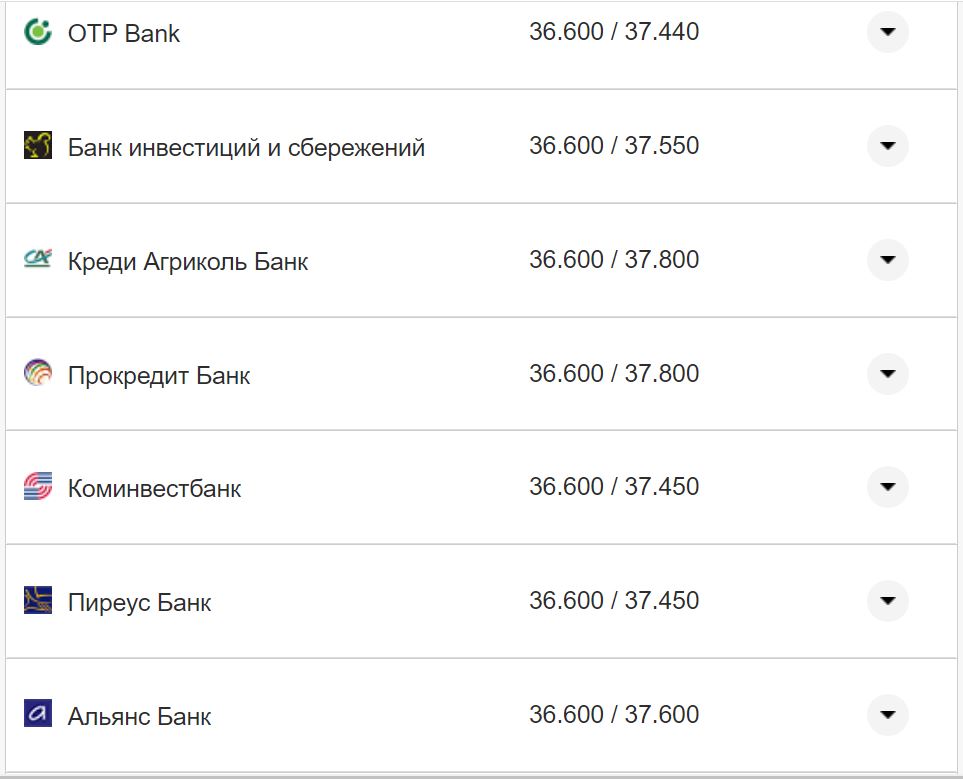This screenshot has width=963, height=779.
Task: Click the Прокредит Банк rainbow logo
Action: (x=38, y=373)
